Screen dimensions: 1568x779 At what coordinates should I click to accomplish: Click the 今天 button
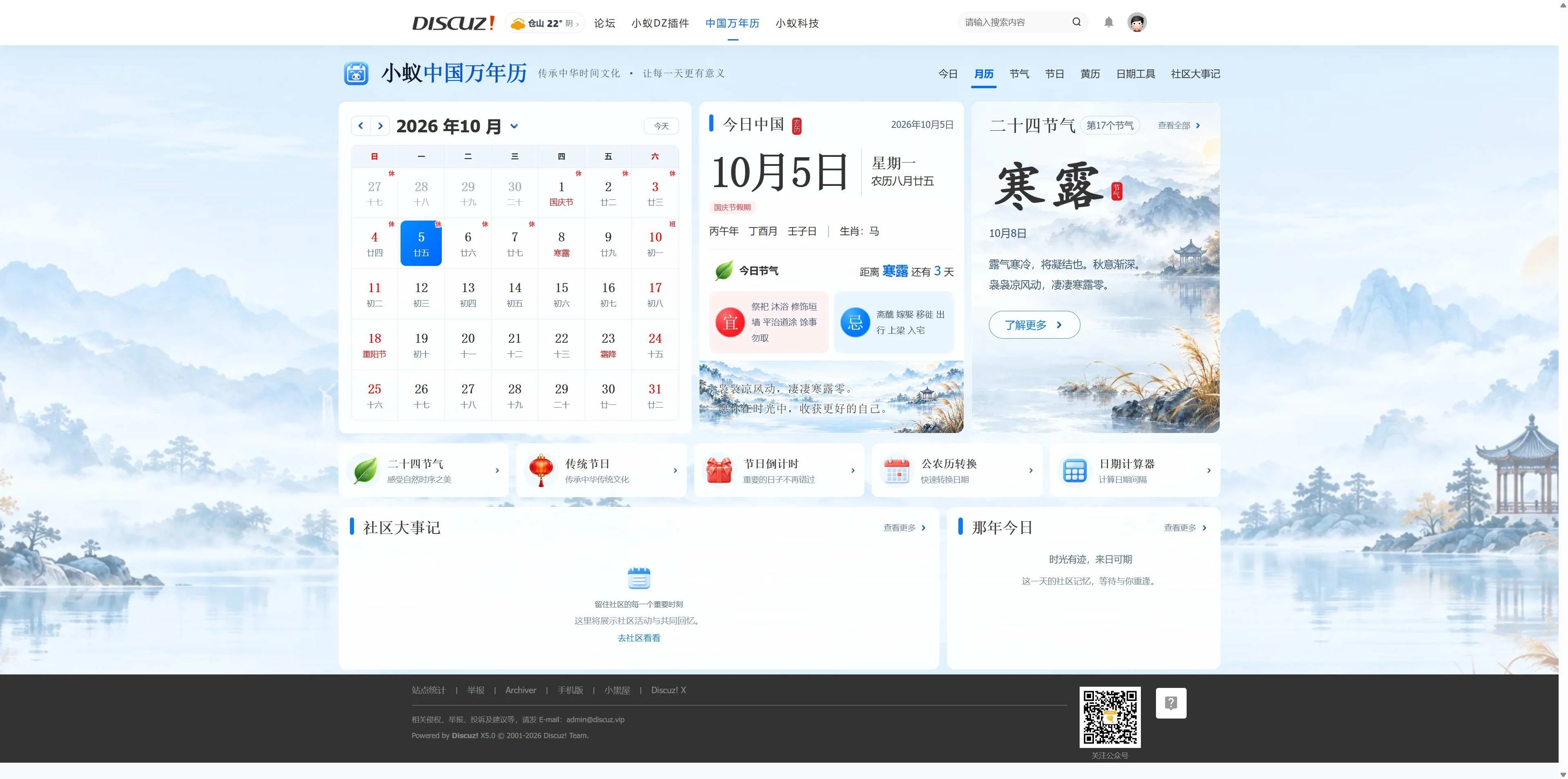coord(661,126)
